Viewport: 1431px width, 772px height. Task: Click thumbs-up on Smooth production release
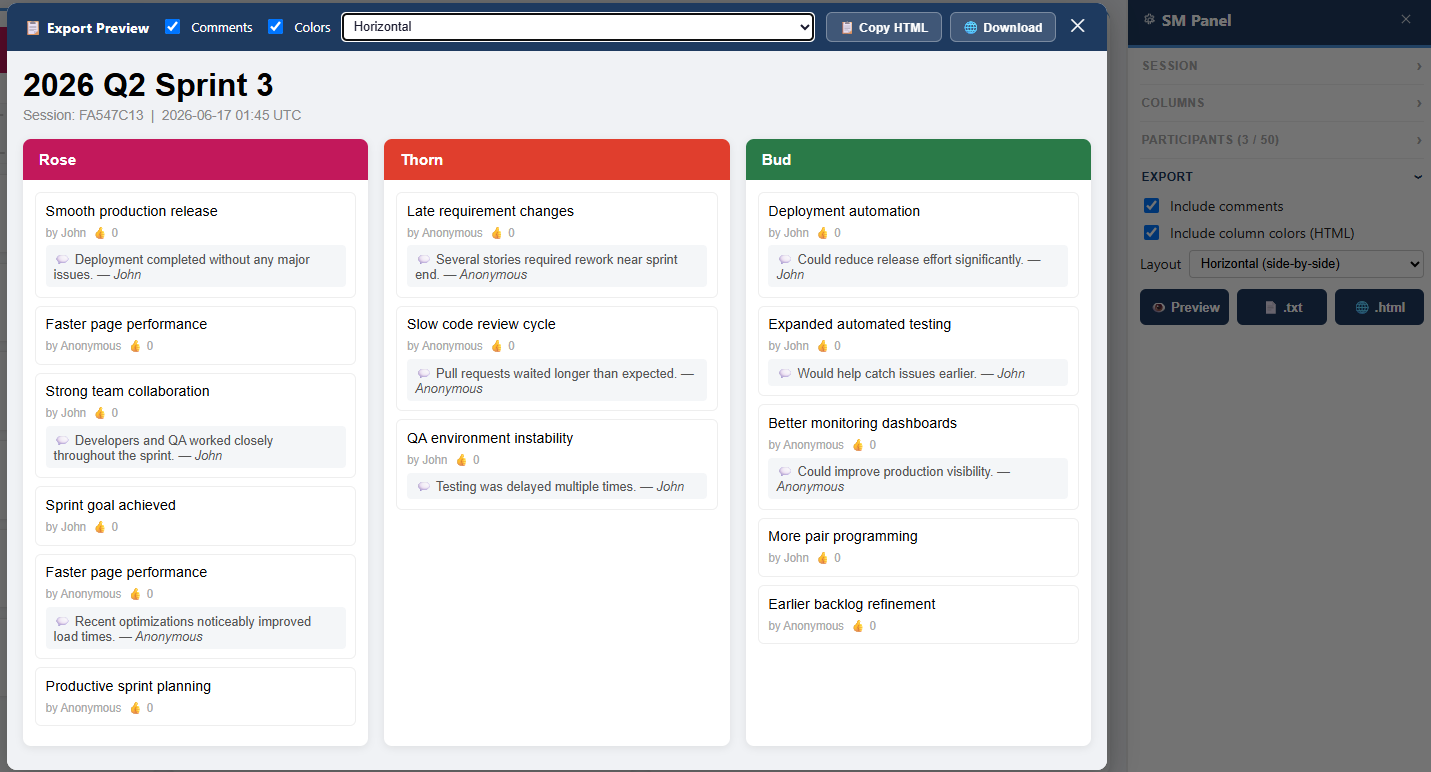99,233
